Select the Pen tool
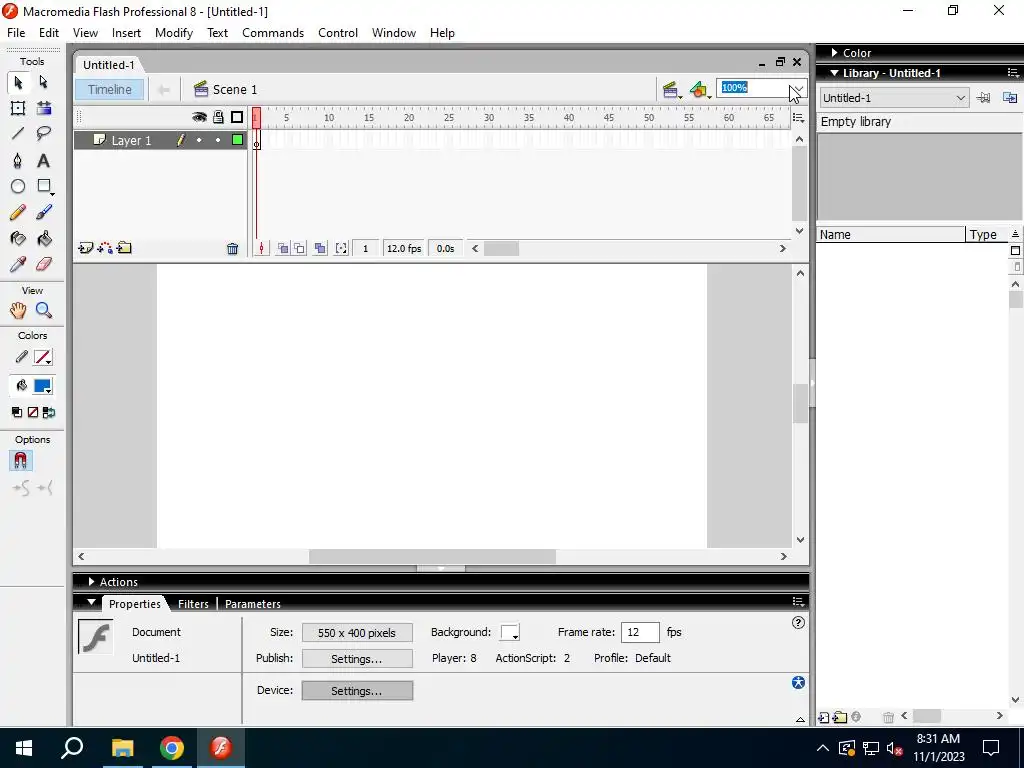1024x768 pixels. (18, 161)
